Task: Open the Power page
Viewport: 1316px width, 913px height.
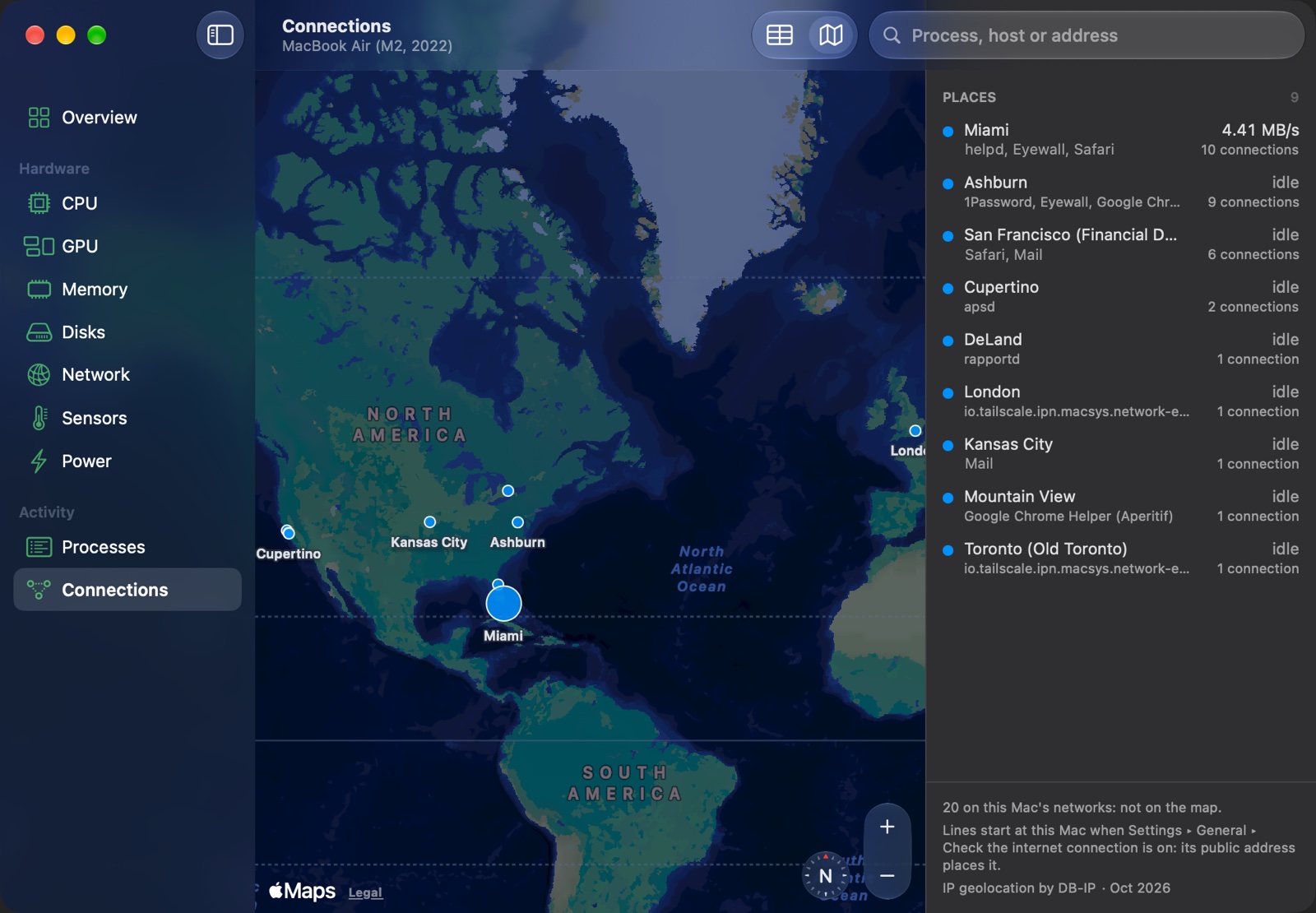Action: tap(127, 461)
